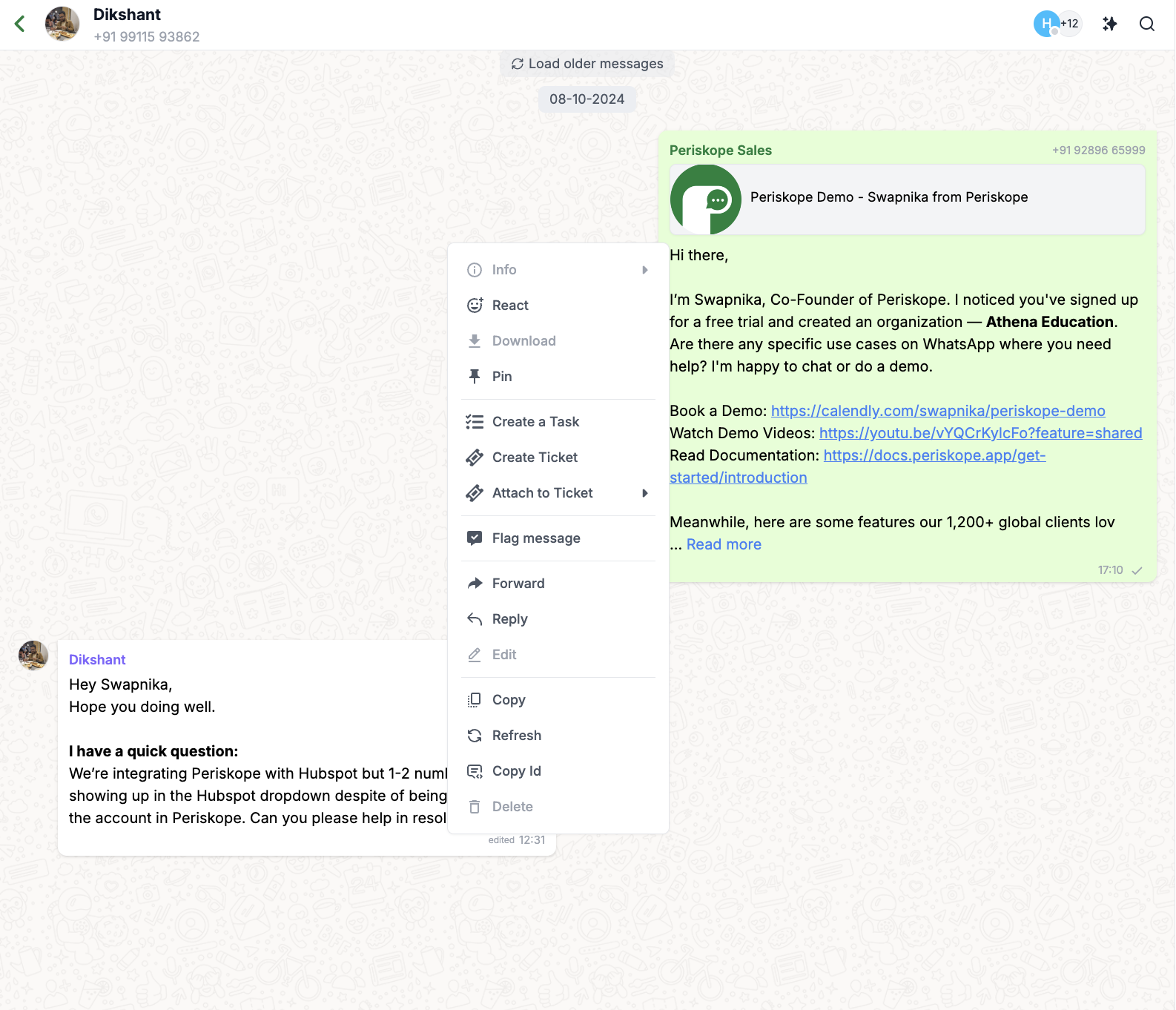Open chat search magnifier icon
The width and height of the screenshot is (1176, 1010).
(1147, 24)
